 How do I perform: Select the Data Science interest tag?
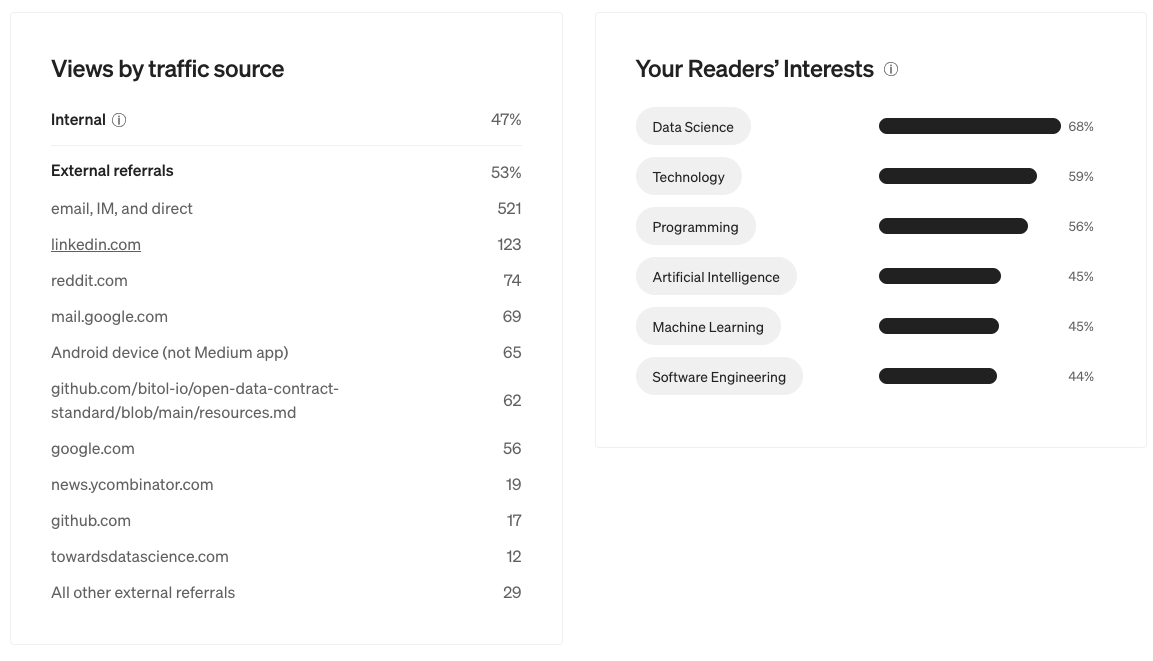pos(693,126)
